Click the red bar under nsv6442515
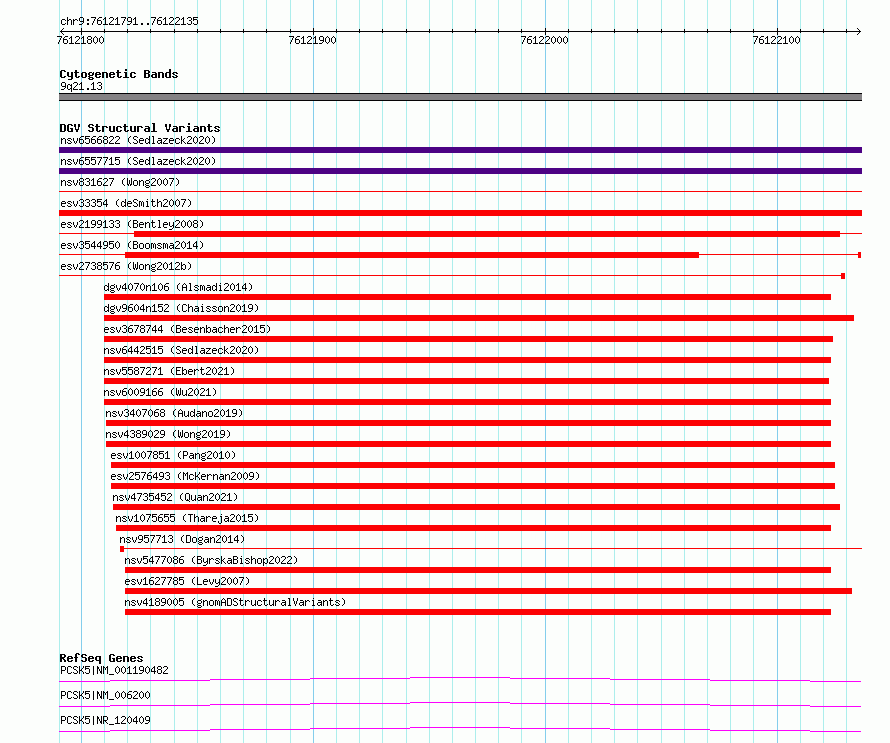 point(467,360)
